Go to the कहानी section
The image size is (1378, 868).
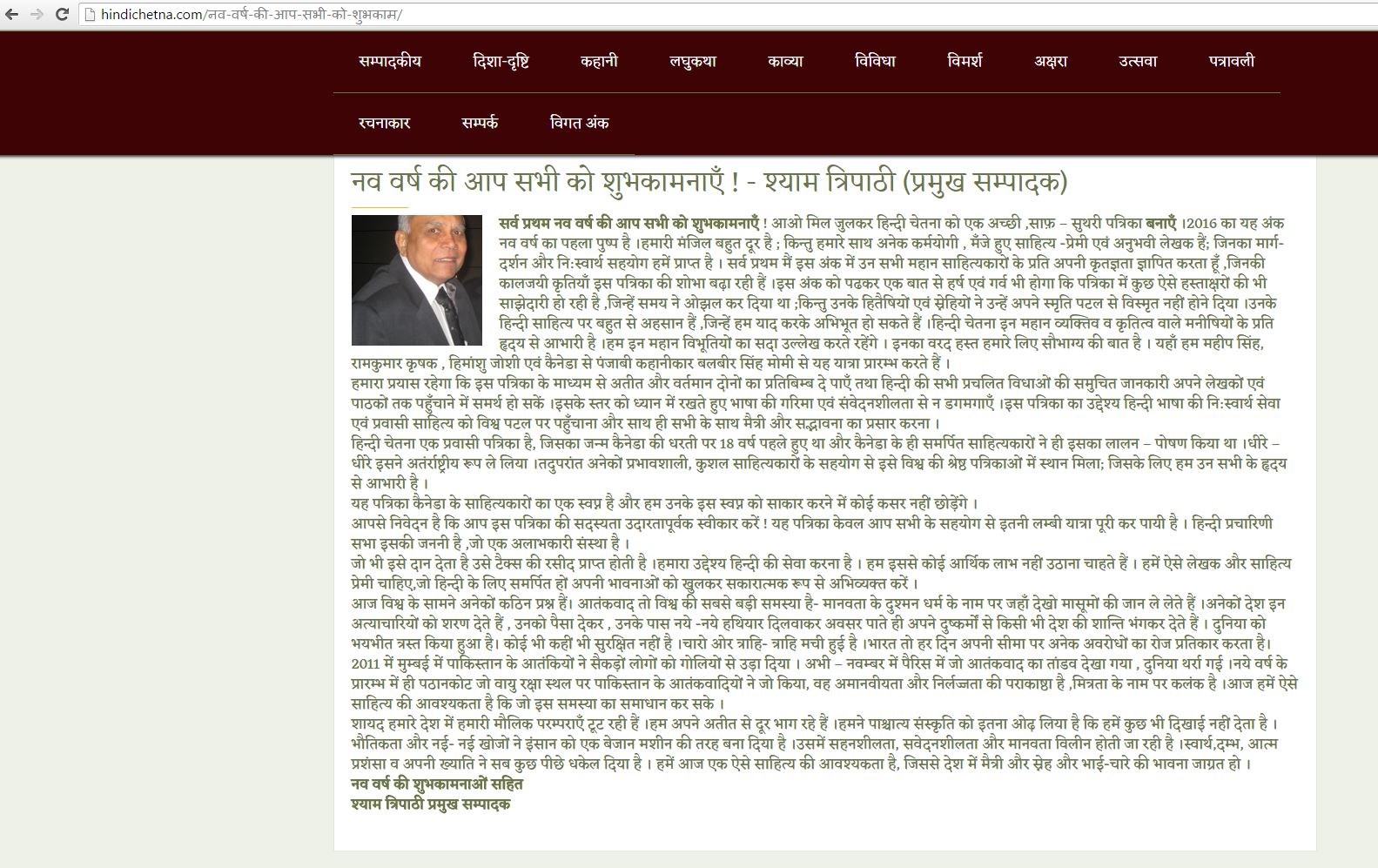coord(599,61)
